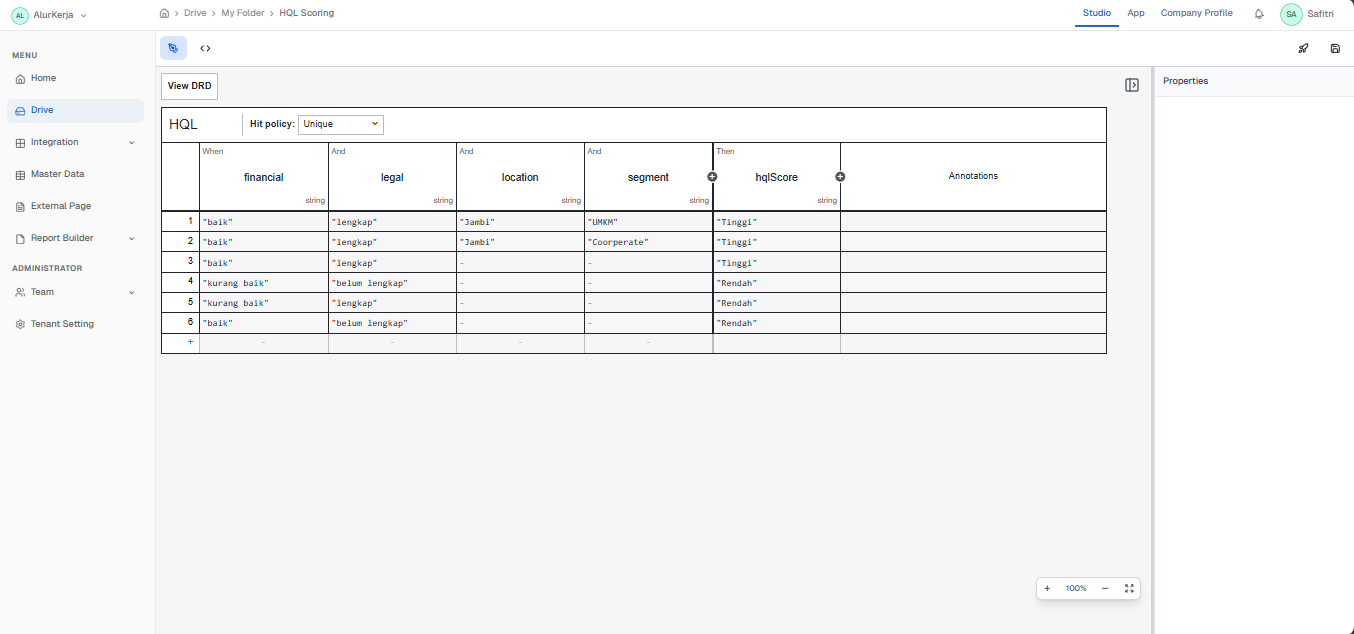This screenshot has height=634, width=1354.
Task: Go to My Folder breadcrumb
Action: [243, 13]
